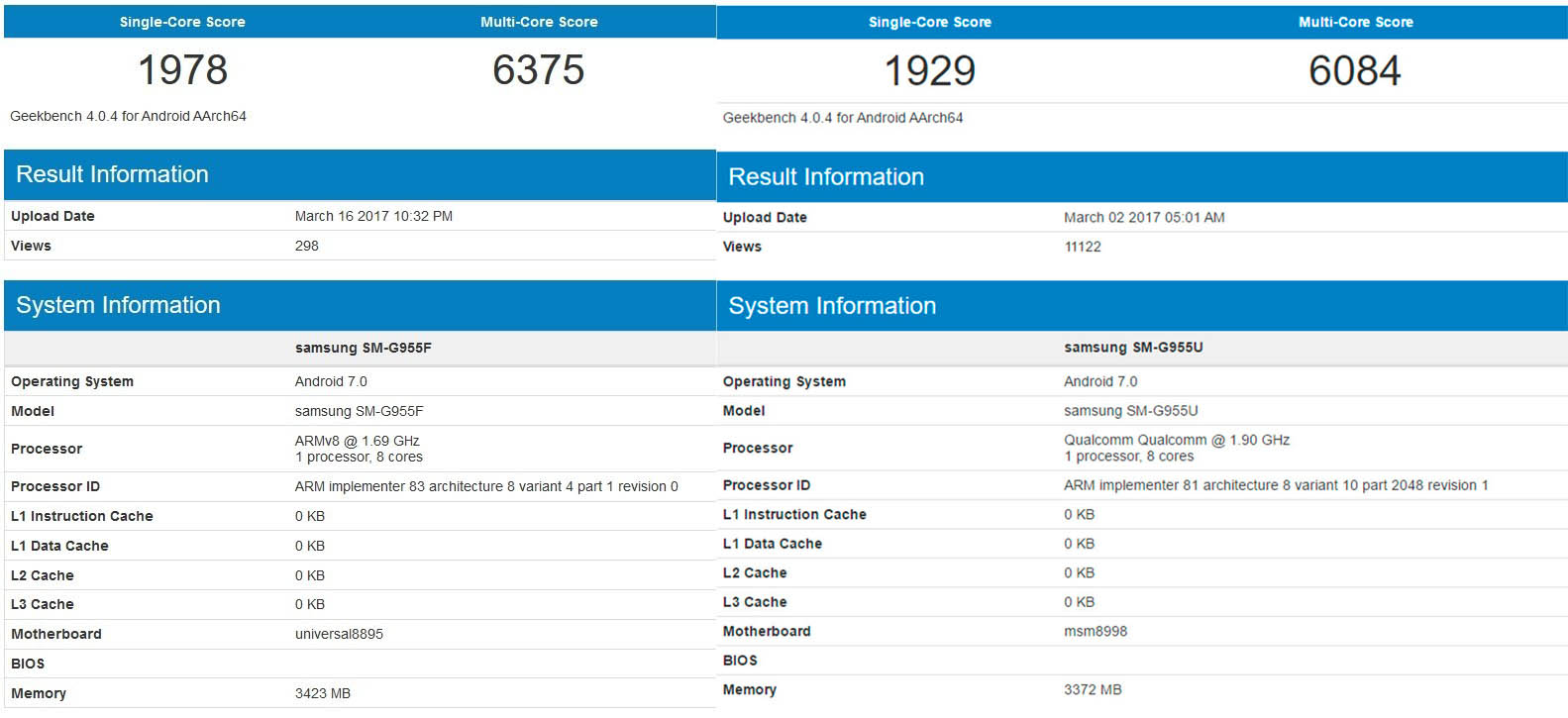Click the multi-core score value 6375
The height and width of the screenshot is (718, 1568).
click(538, 70)
